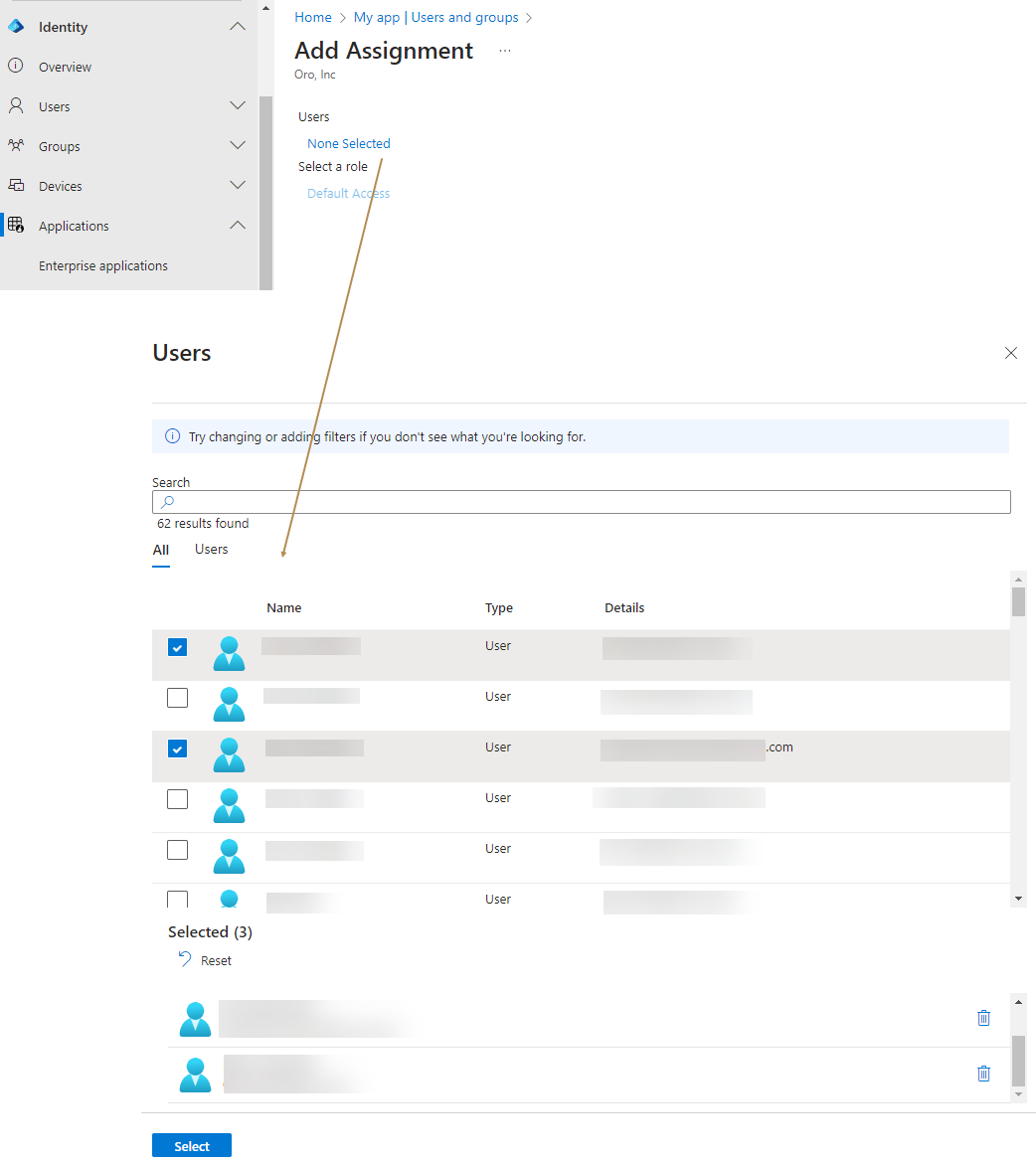This screenshot has height=1163, width=1036.
Task: Open the None Selected users link
Action: (x=348, y=143)
